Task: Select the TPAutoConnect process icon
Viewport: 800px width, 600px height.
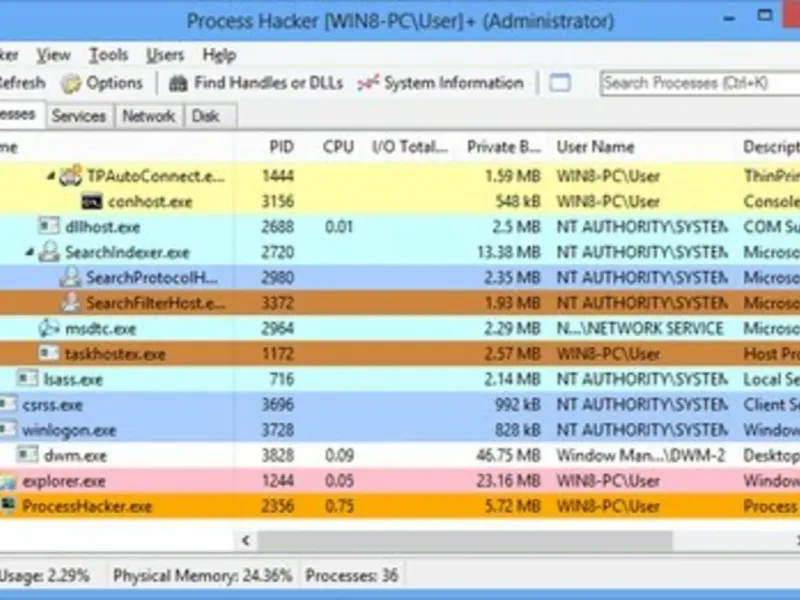Action: point(70,176)
